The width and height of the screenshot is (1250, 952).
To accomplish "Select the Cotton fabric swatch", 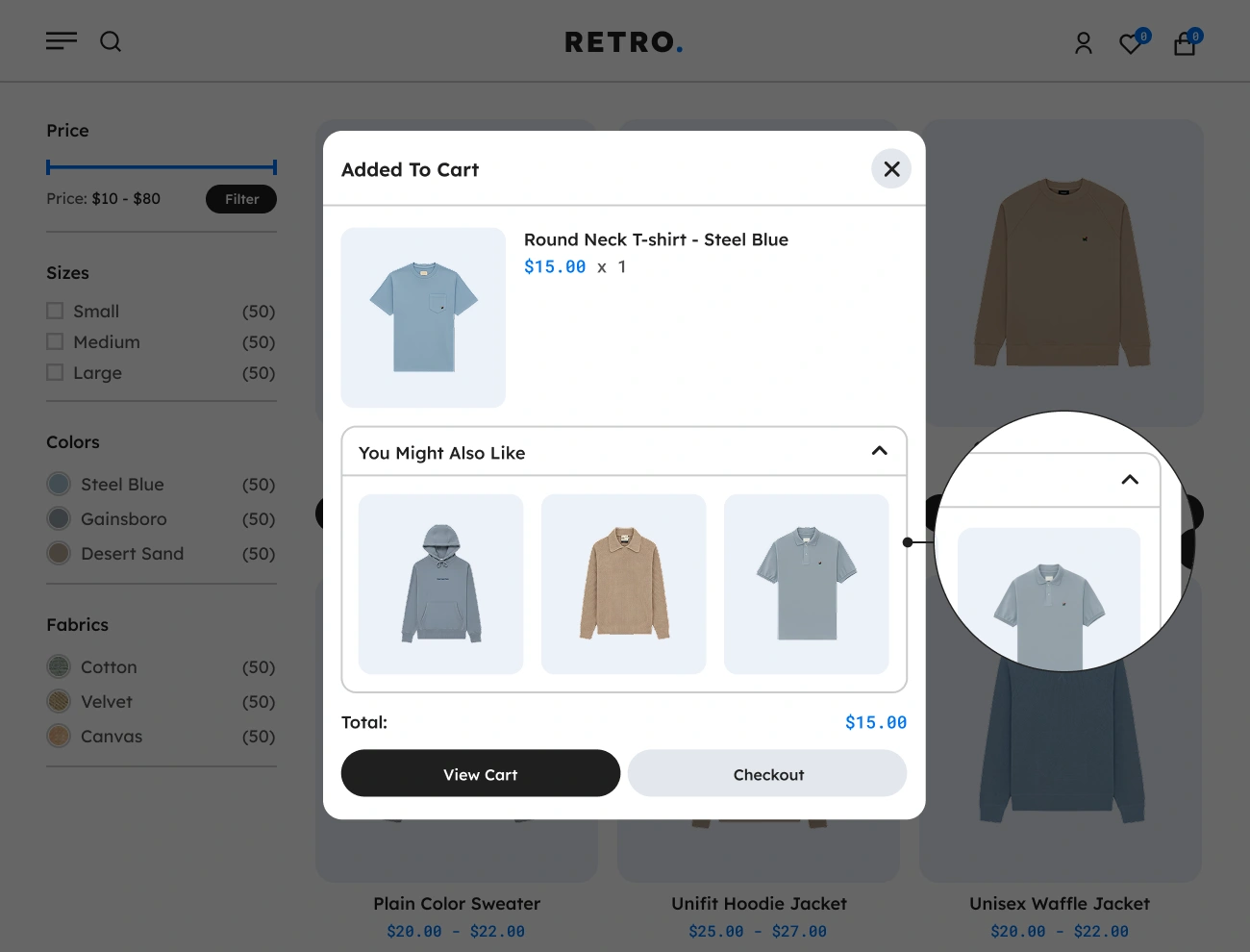I will [x=59, y=666].
